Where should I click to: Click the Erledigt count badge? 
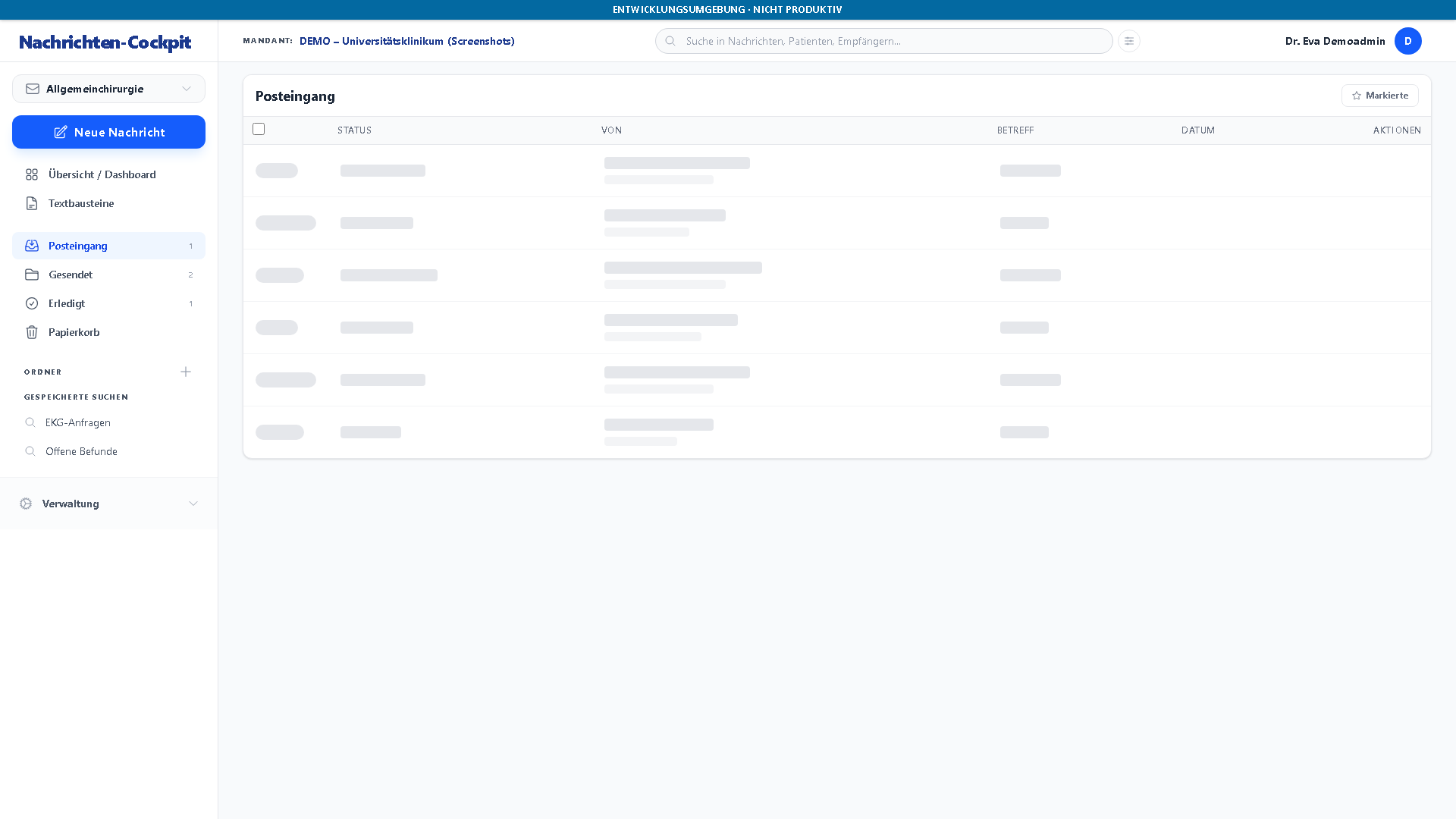click(190, 303)
